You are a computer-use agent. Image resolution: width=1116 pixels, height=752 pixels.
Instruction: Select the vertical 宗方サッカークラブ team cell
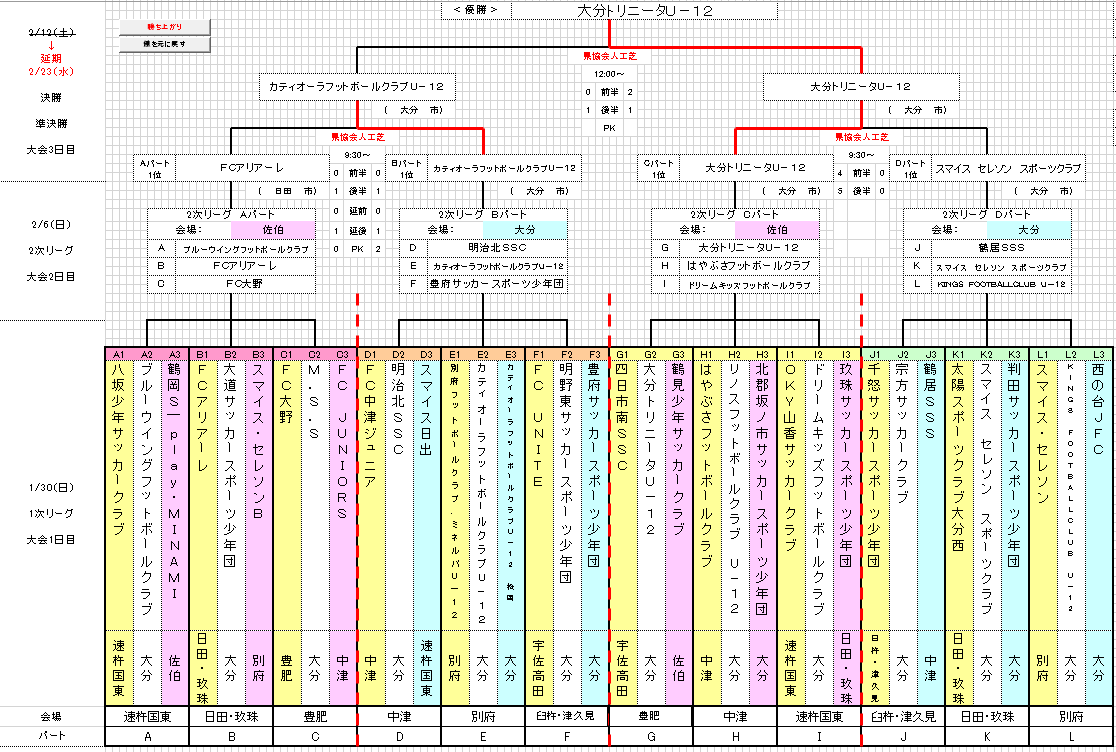[902, 494]
